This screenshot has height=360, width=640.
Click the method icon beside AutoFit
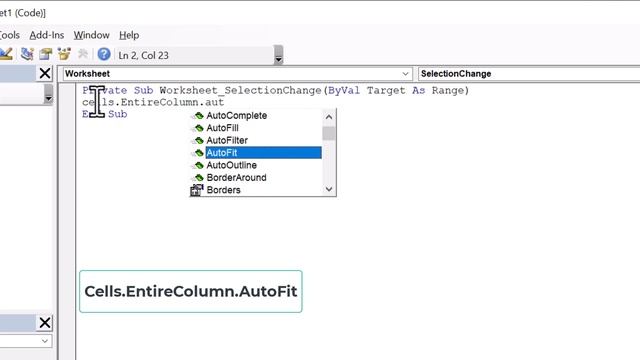[198, 153]
